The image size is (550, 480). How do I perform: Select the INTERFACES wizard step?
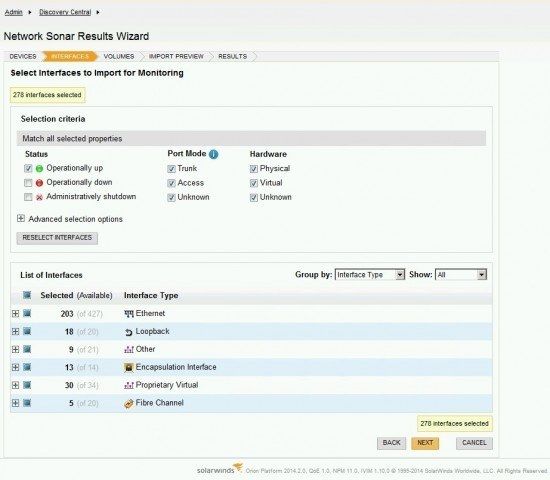70,56
